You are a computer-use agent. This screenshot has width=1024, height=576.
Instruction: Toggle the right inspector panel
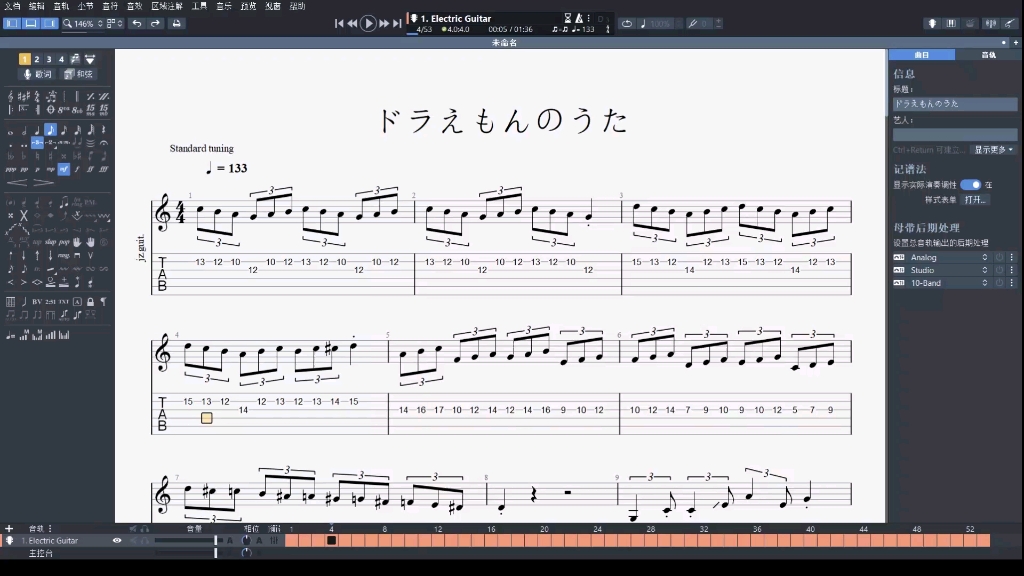(x=50, y=24)
